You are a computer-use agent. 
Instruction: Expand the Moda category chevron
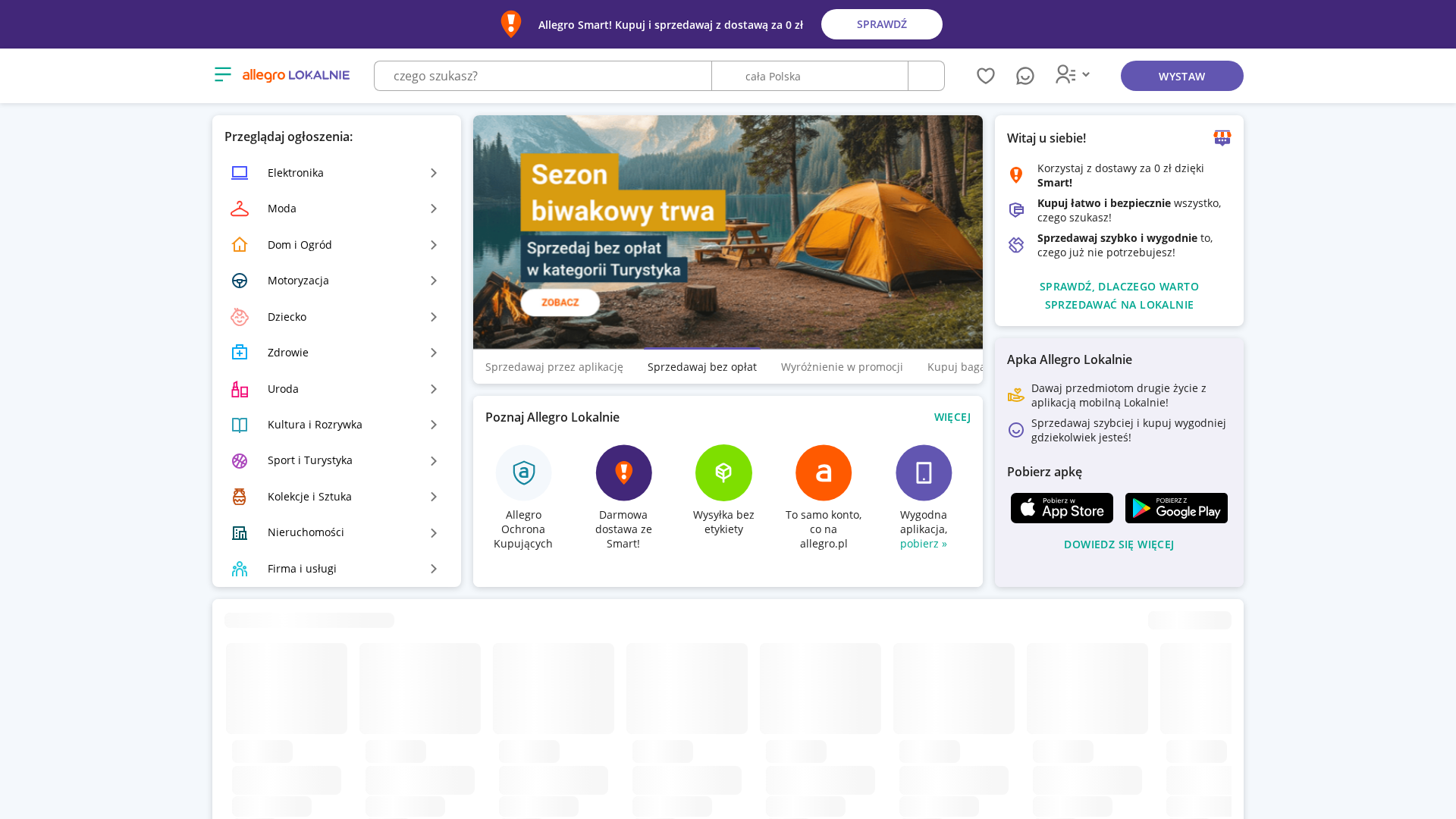pyautogui.click(x=434, y=209)
